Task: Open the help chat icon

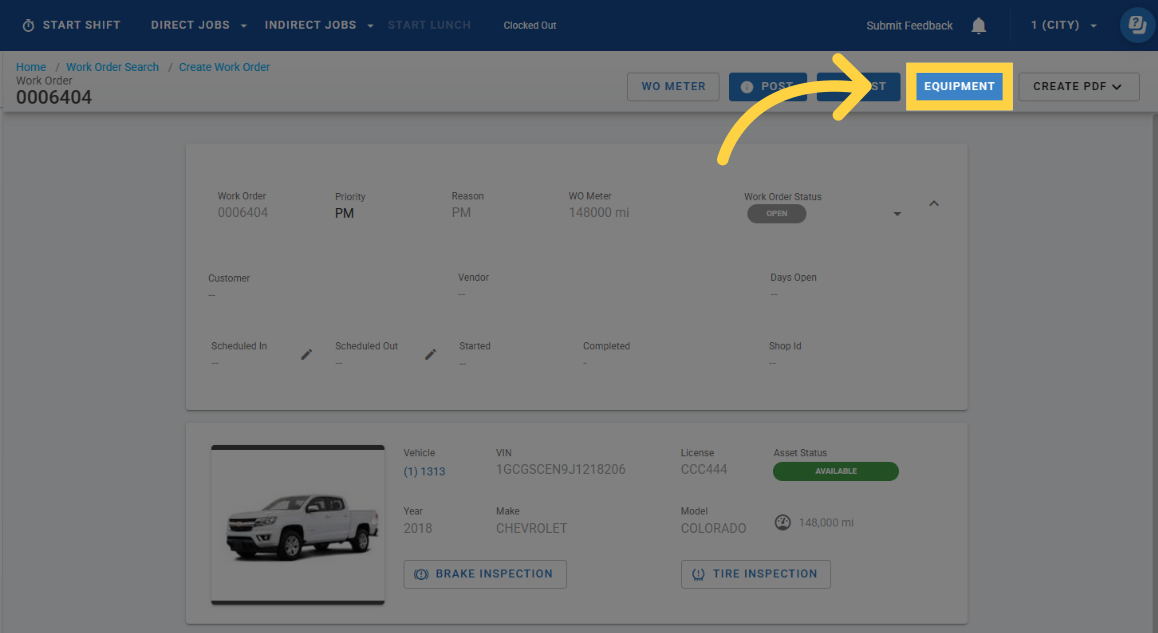Action: pos(1137,25)
